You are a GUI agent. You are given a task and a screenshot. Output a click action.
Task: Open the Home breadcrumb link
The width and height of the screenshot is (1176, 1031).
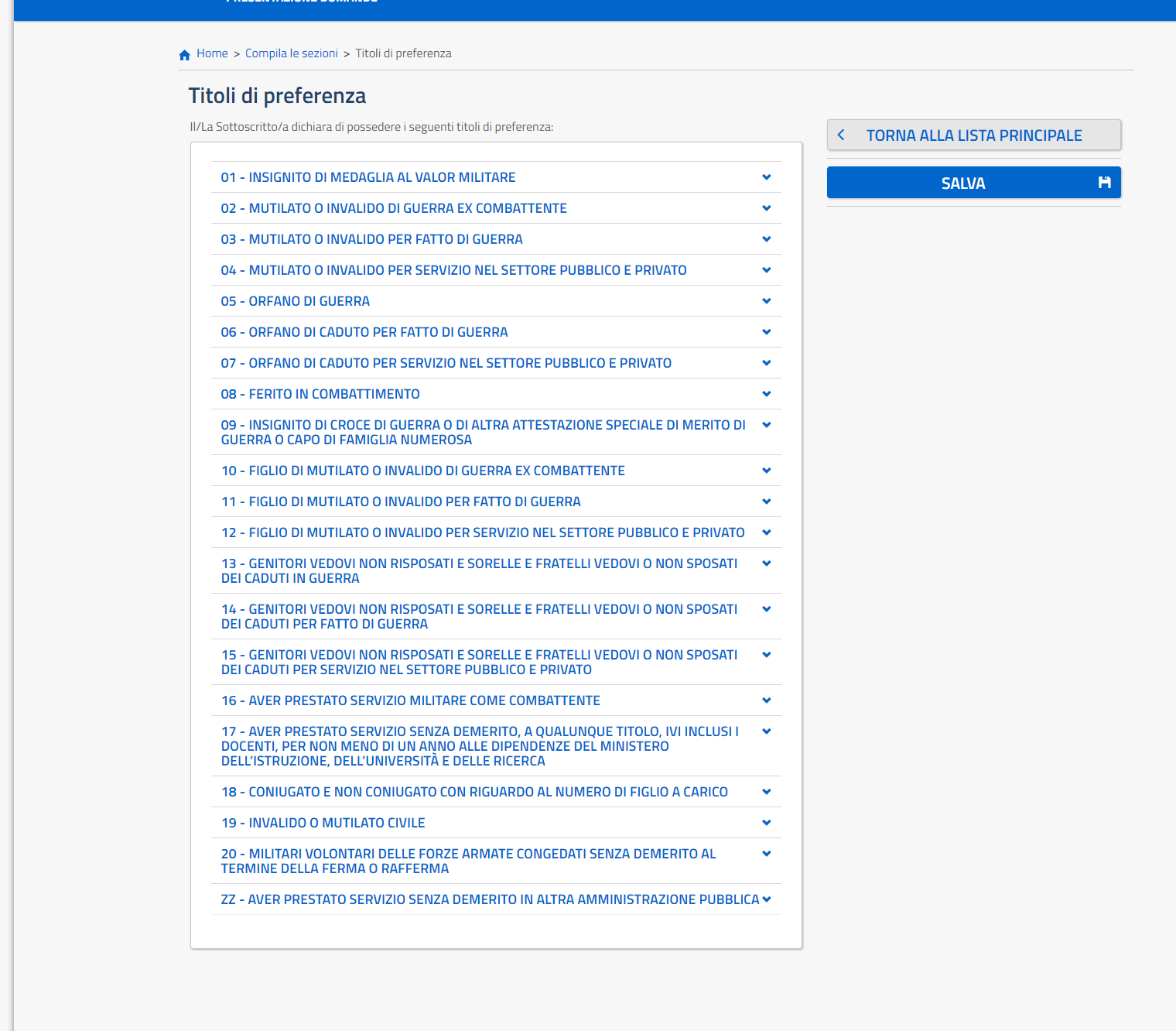click(x=212, y=53)
